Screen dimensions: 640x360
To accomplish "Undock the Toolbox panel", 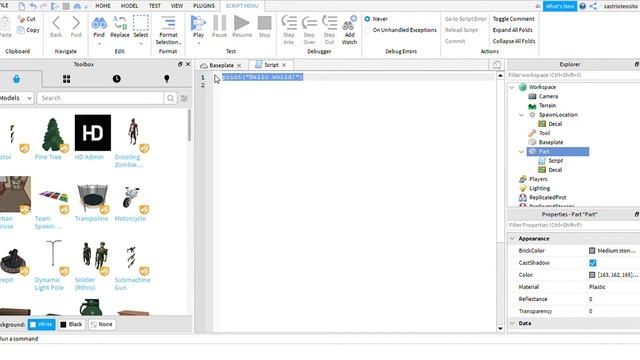I will click(180, 64).
